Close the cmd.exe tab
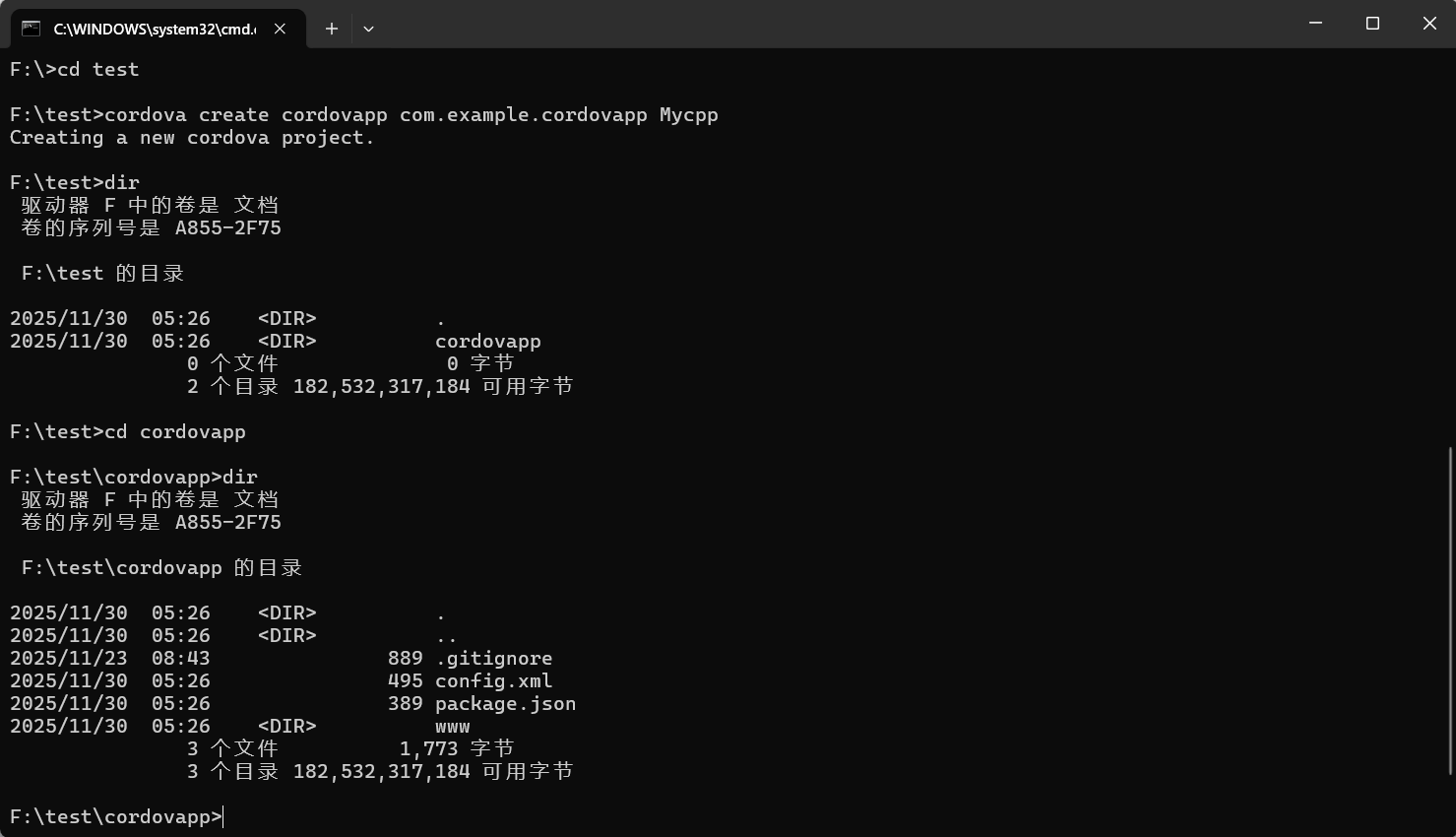The image size is (1456, 837). click(280, 29)
